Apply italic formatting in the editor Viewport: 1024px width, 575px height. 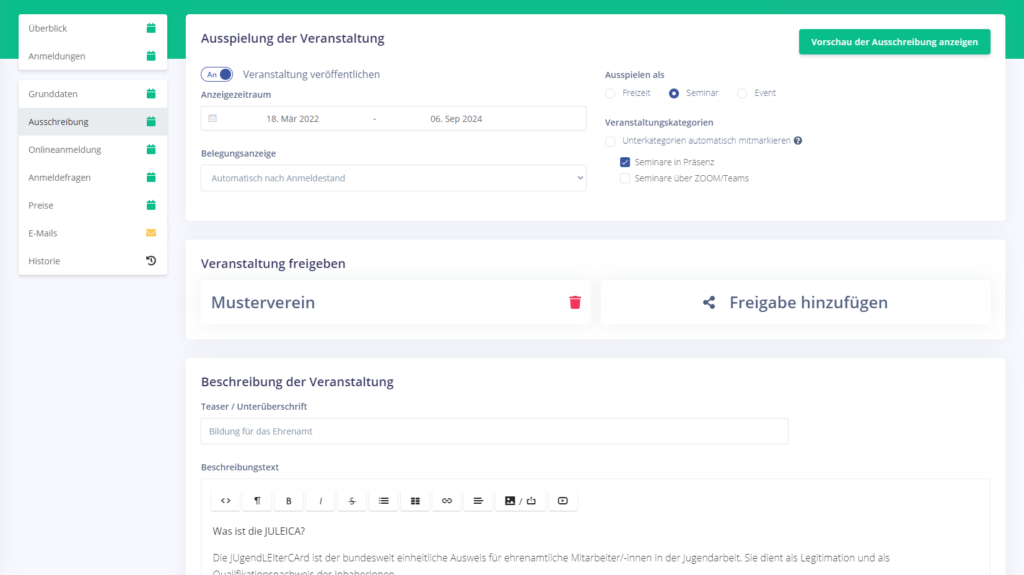coord(320,501)
